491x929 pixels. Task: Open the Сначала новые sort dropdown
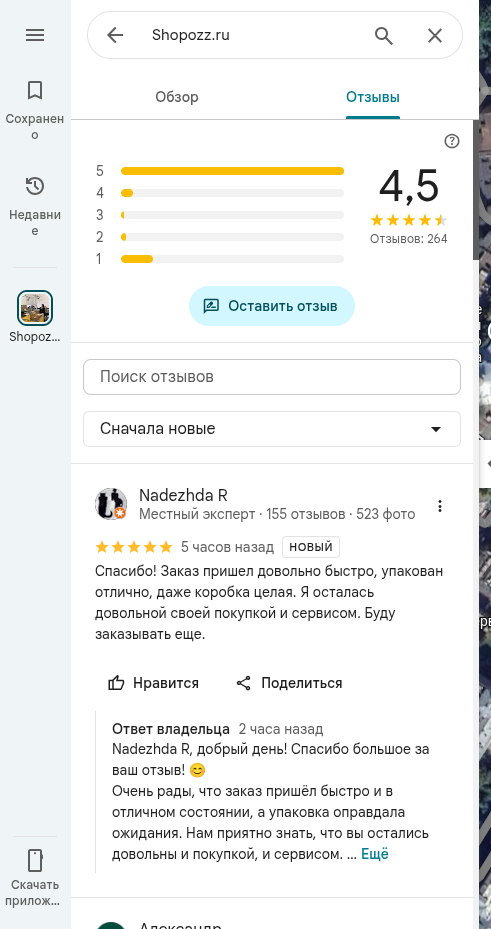click(x=272, y=429)
